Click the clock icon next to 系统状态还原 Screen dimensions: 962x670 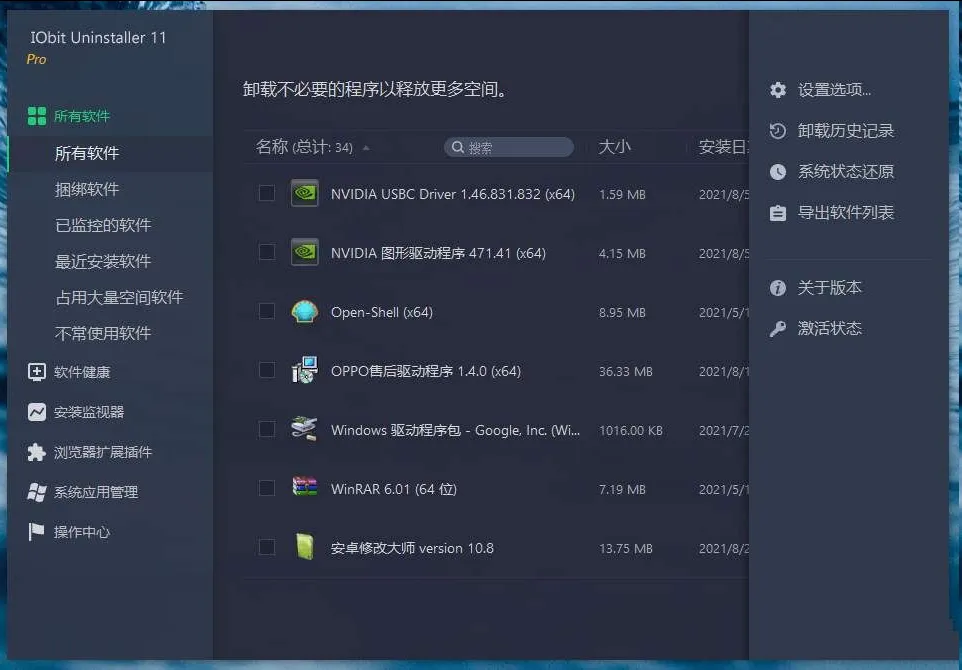click(x=778, y=172)
